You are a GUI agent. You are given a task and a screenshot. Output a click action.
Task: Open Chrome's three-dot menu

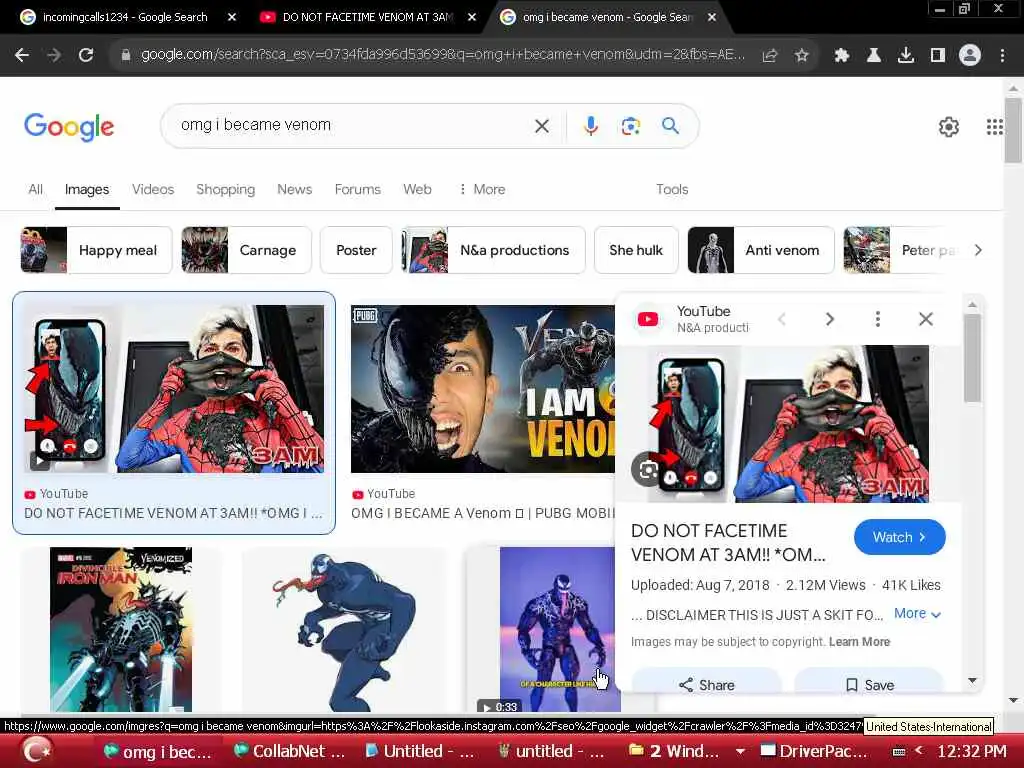1002,56
